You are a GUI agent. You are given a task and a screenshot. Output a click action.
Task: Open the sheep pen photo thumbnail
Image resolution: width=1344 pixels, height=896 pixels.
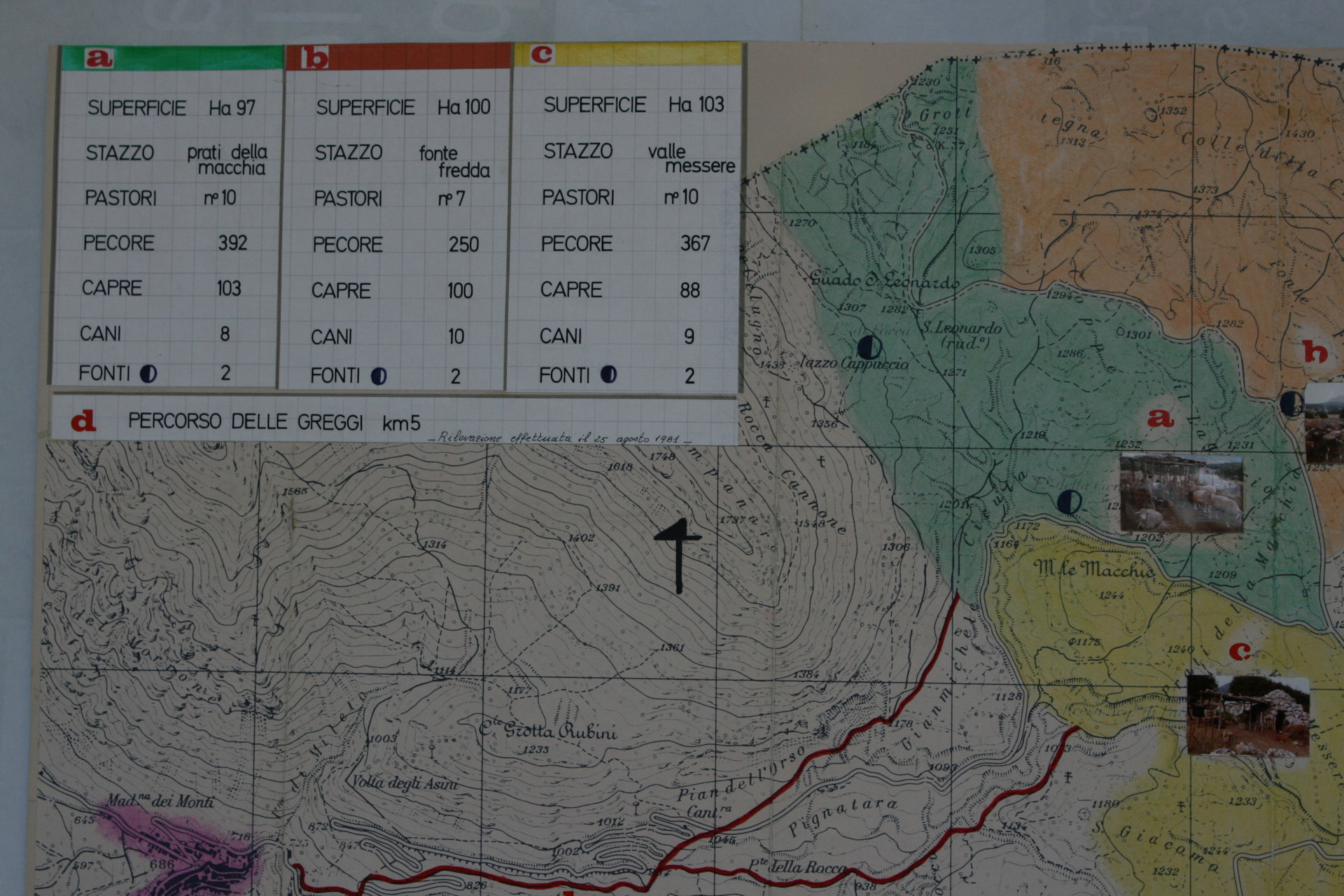[1181, 493]
